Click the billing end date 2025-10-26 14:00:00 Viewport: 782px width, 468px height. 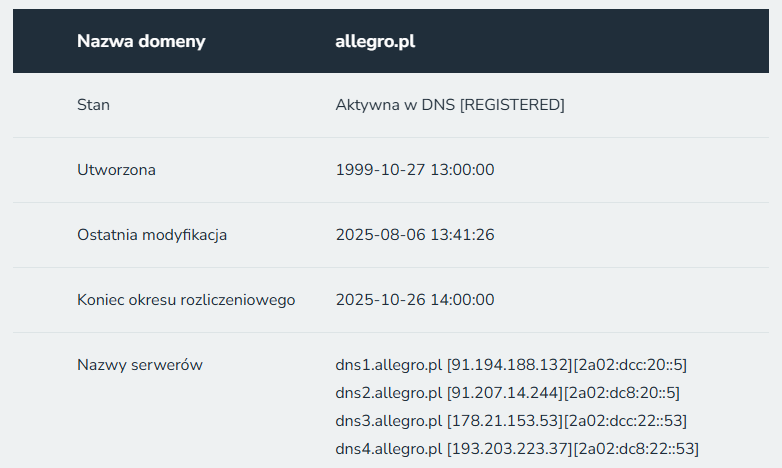[x=415, y=300]
